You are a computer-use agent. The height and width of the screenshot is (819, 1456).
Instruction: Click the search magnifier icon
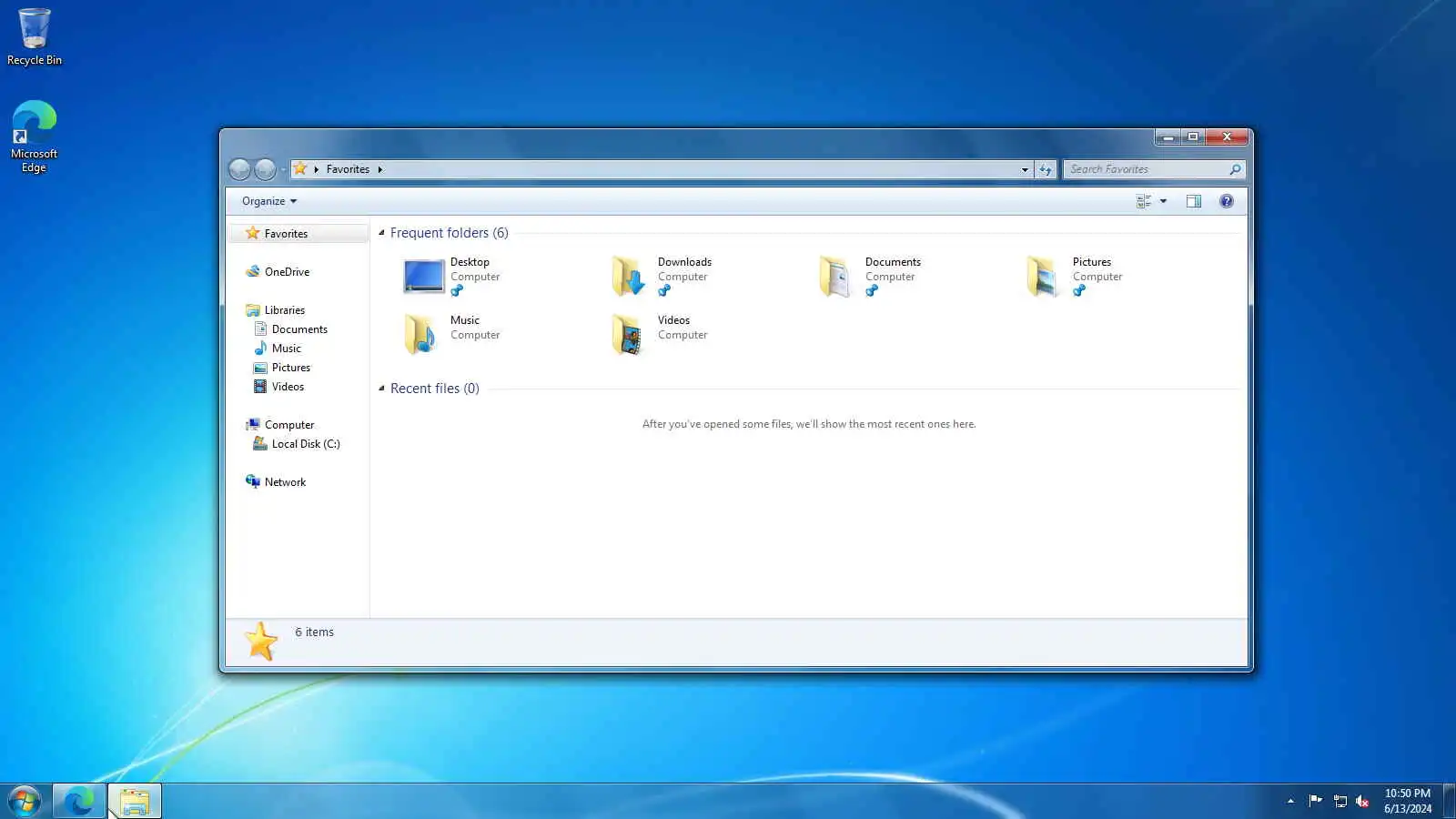[1235, 169]
